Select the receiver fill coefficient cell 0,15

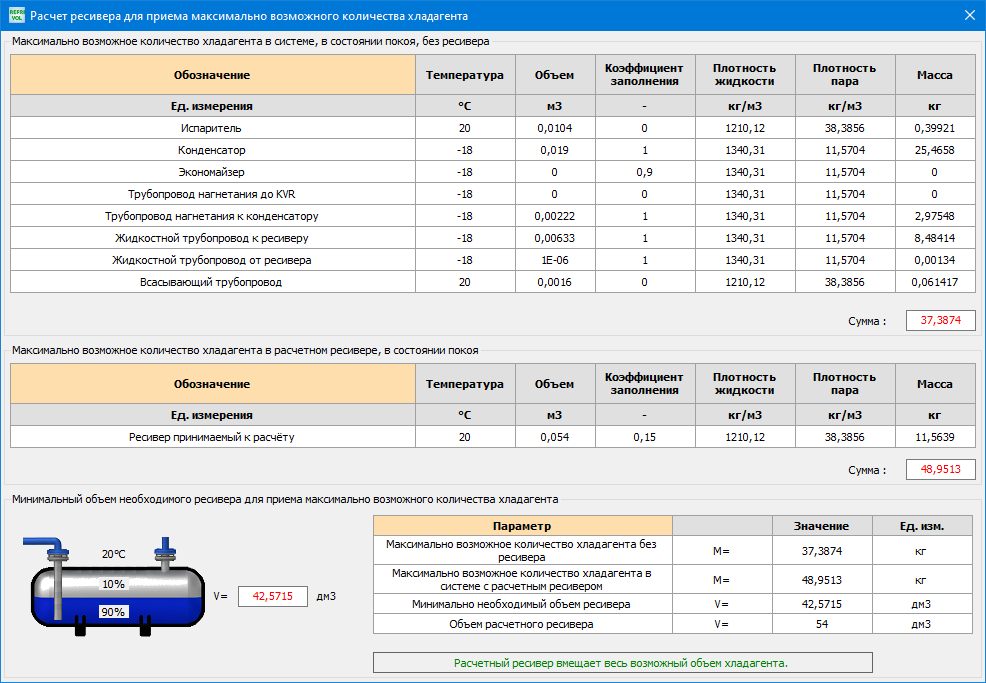[645, 437]
